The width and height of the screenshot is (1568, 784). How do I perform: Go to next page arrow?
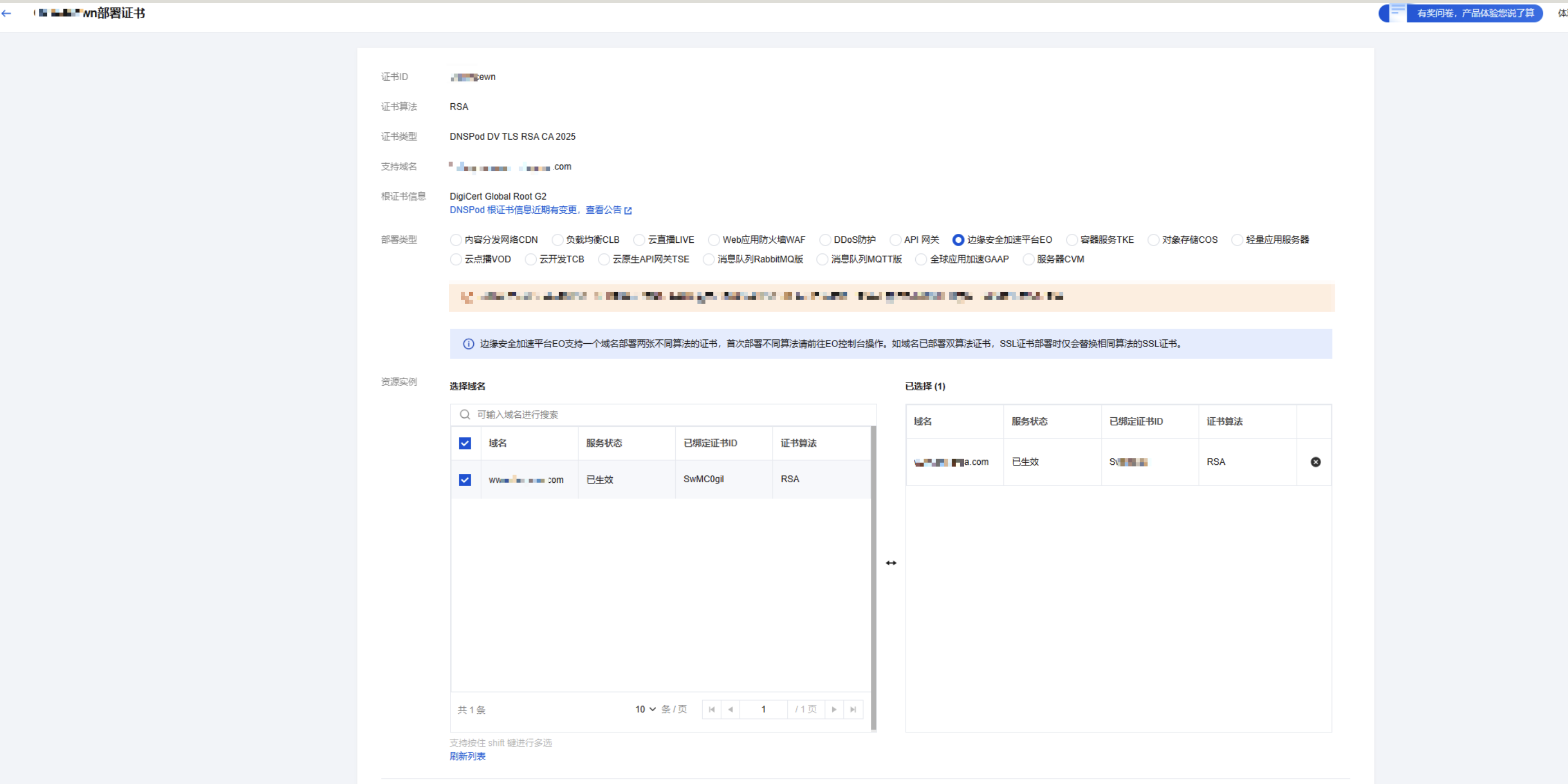click(834, 710)
